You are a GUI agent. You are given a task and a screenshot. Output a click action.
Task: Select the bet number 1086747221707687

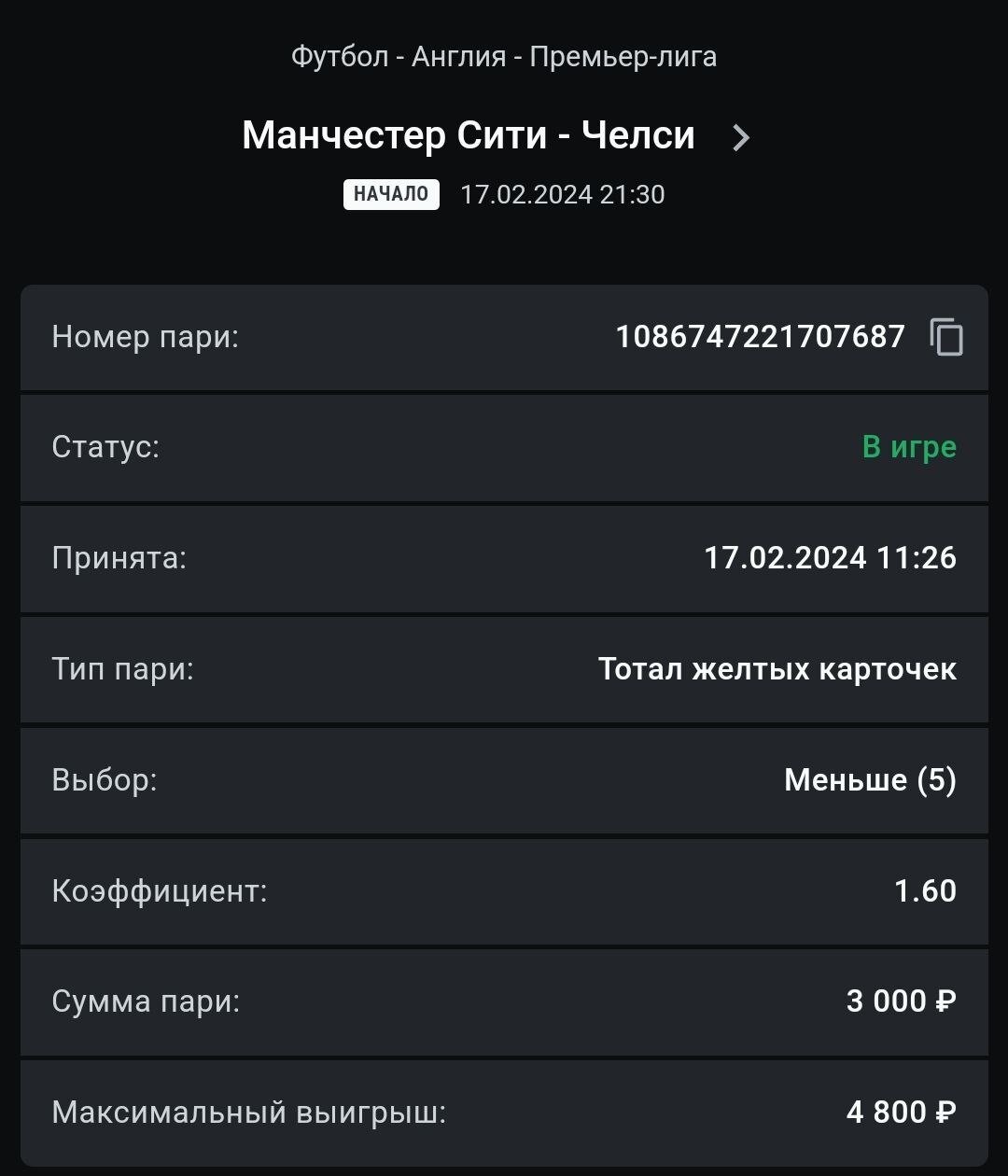(760, 337)
